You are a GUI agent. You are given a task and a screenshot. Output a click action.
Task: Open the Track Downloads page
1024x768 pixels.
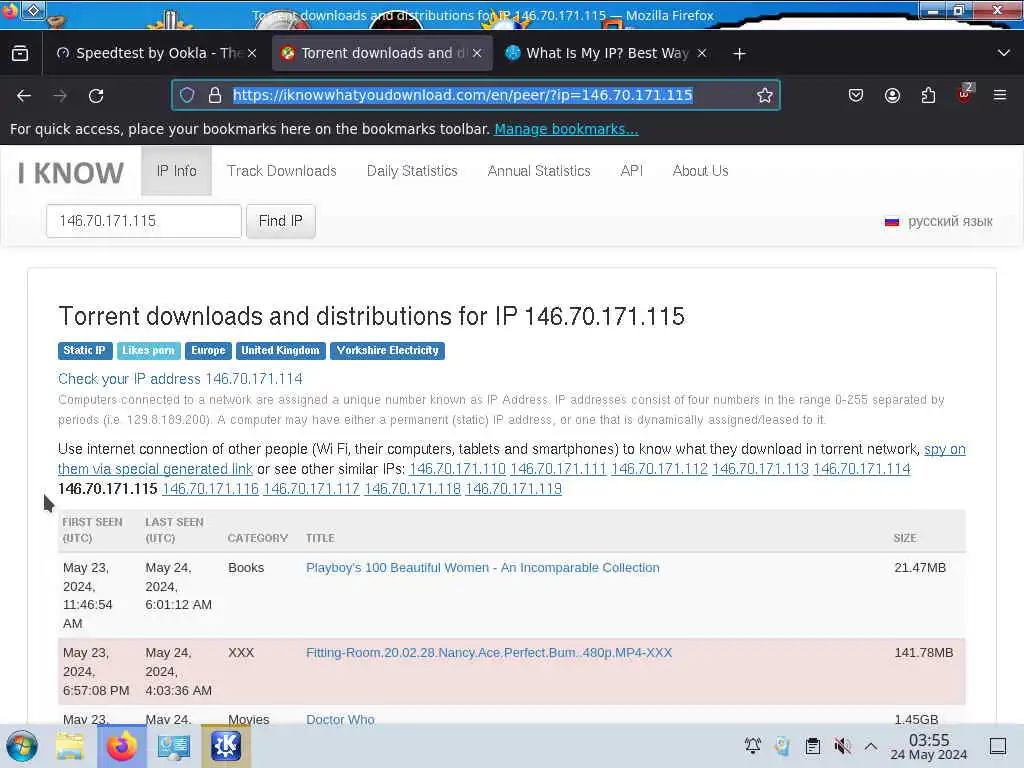coord(281,170)
